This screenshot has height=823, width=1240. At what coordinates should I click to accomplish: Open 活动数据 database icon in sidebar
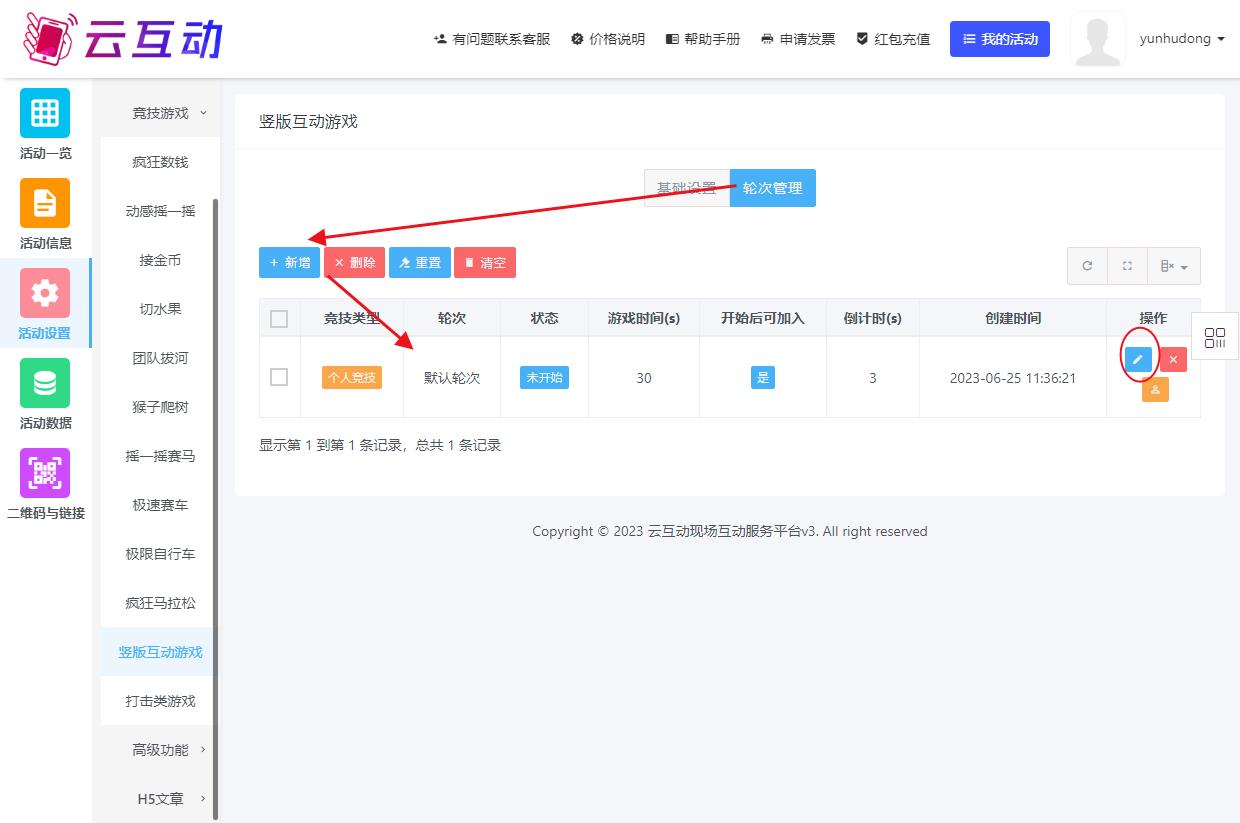[x=45, y=383]
